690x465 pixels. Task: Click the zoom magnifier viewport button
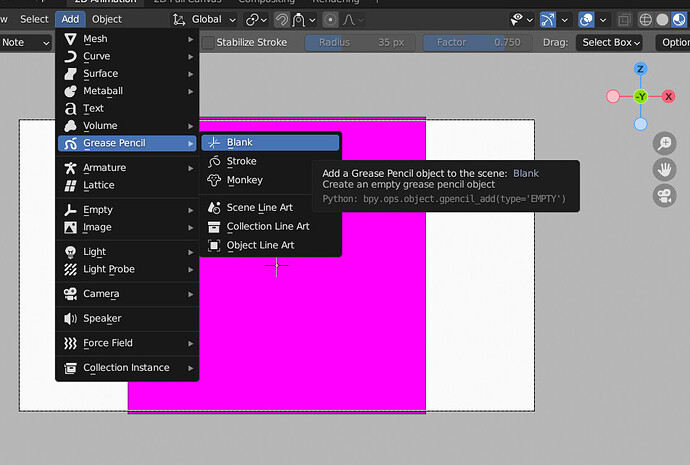664,143
